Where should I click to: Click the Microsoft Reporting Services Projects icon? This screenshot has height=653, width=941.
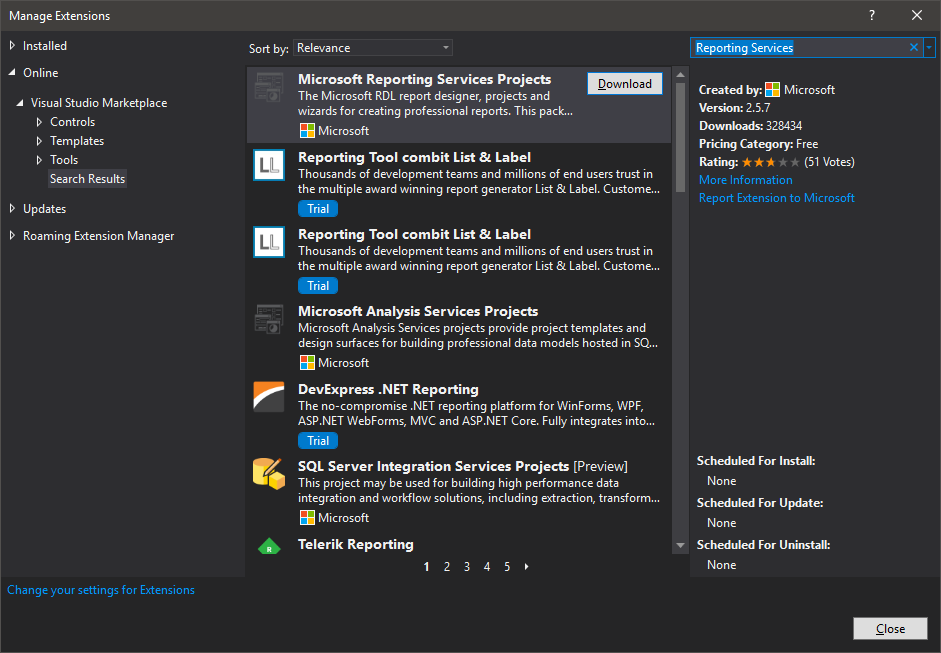point(269,88)
